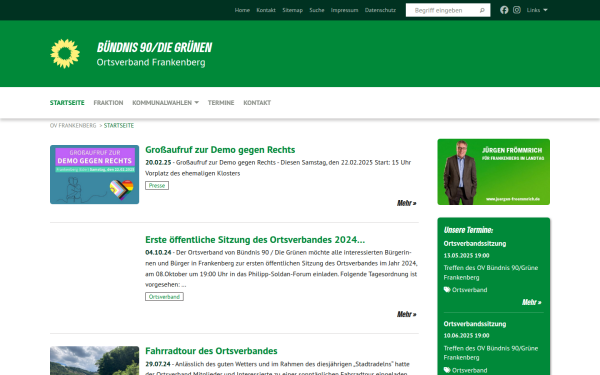
Task: Click date text 04.10.24
Action: point(158,252)
